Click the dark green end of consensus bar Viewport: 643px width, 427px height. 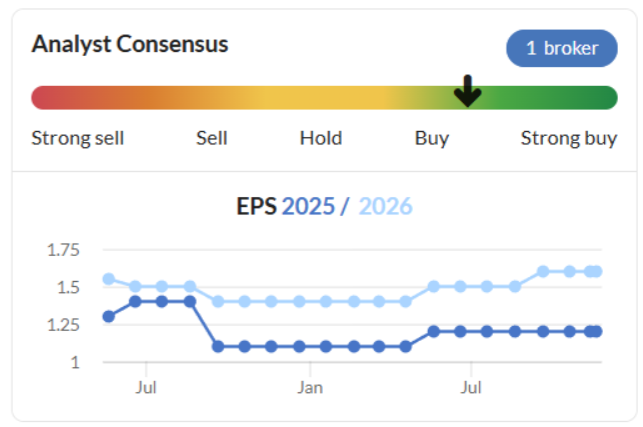point(604,97)
